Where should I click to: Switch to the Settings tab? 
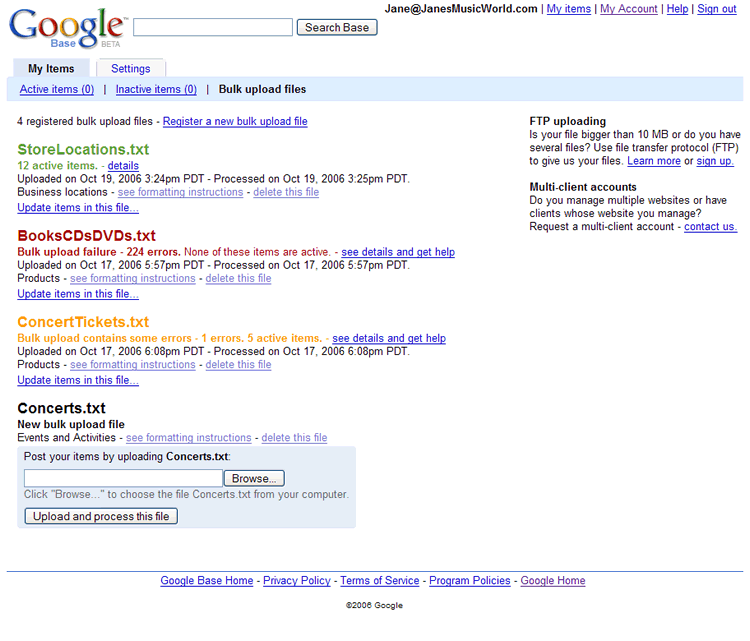tap(131, 68)
